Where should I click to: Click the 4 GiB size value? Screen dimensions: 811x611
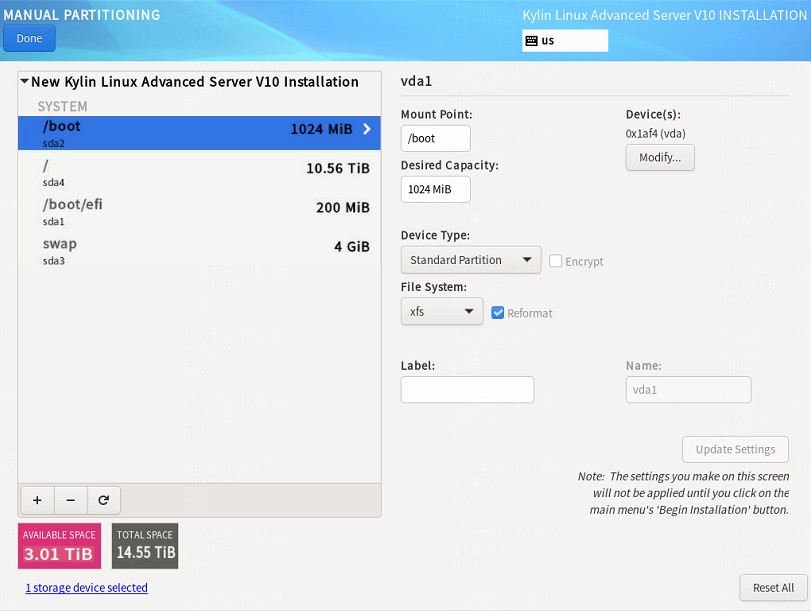[352, 247]
